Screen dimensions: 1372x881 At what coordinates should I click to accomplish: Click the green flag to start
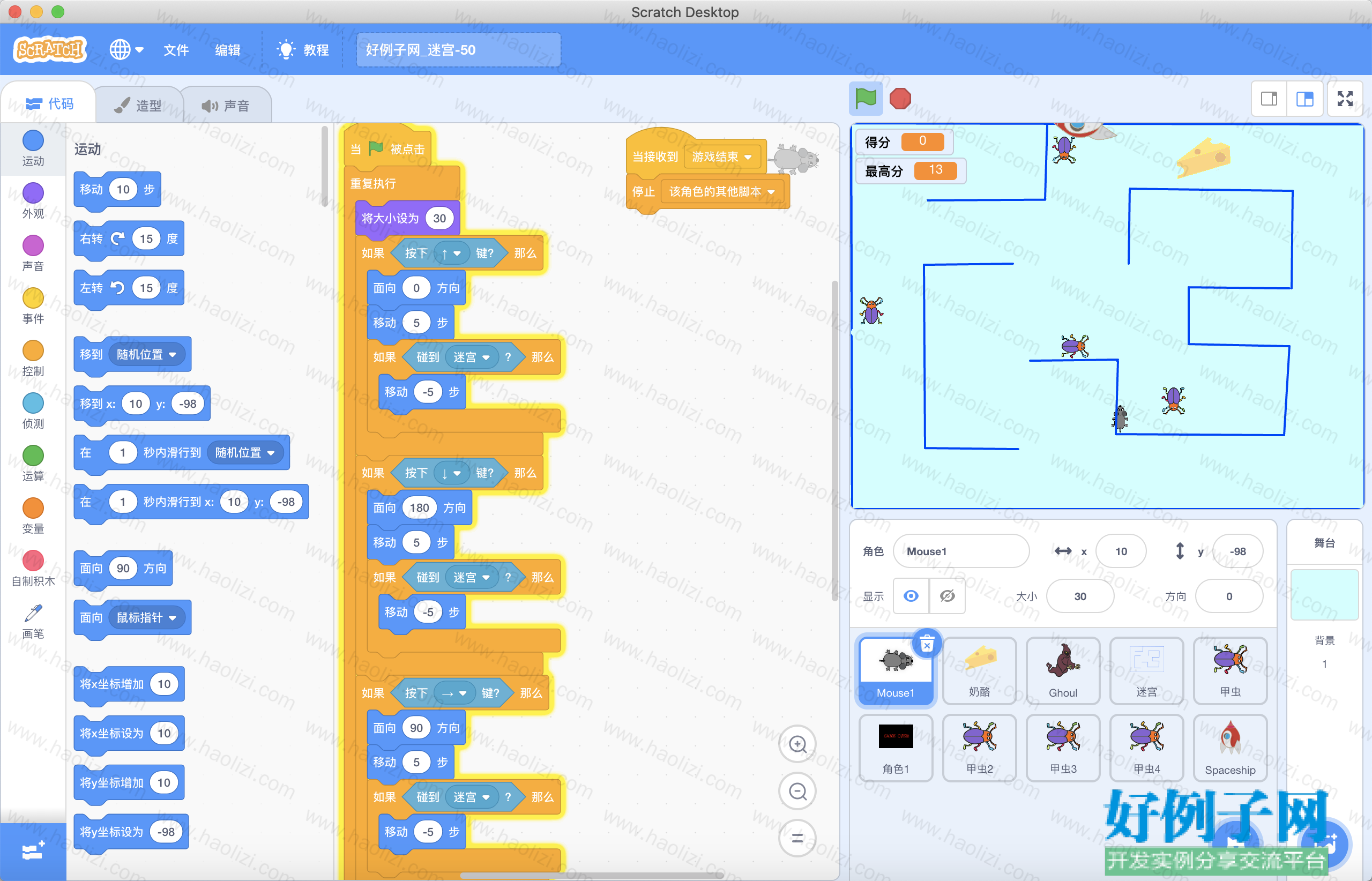tap(865, 99)
